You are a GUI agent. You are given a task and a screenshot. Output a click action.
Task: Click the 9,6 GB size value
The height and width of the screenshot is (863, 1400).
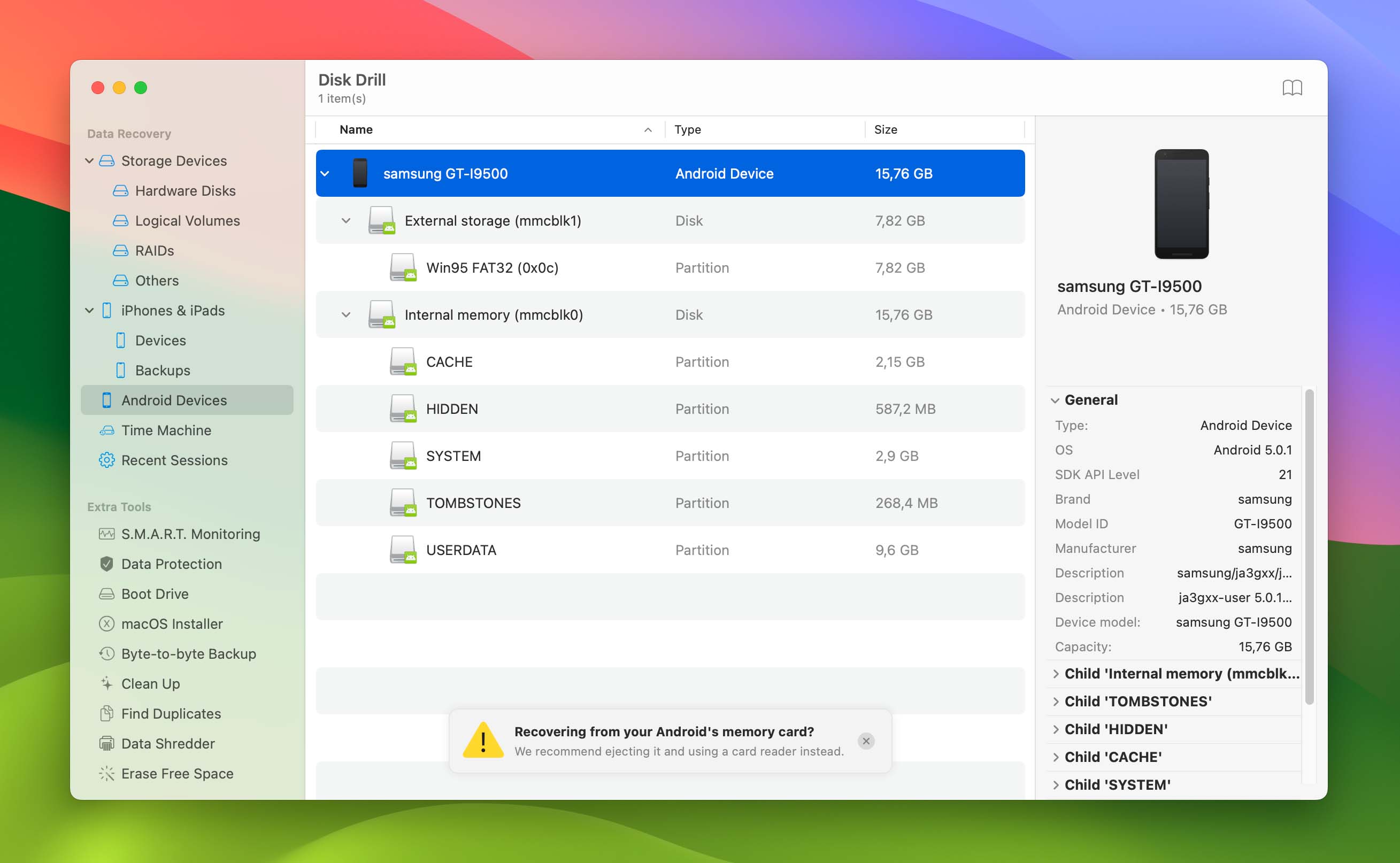(x=897, y=550)
